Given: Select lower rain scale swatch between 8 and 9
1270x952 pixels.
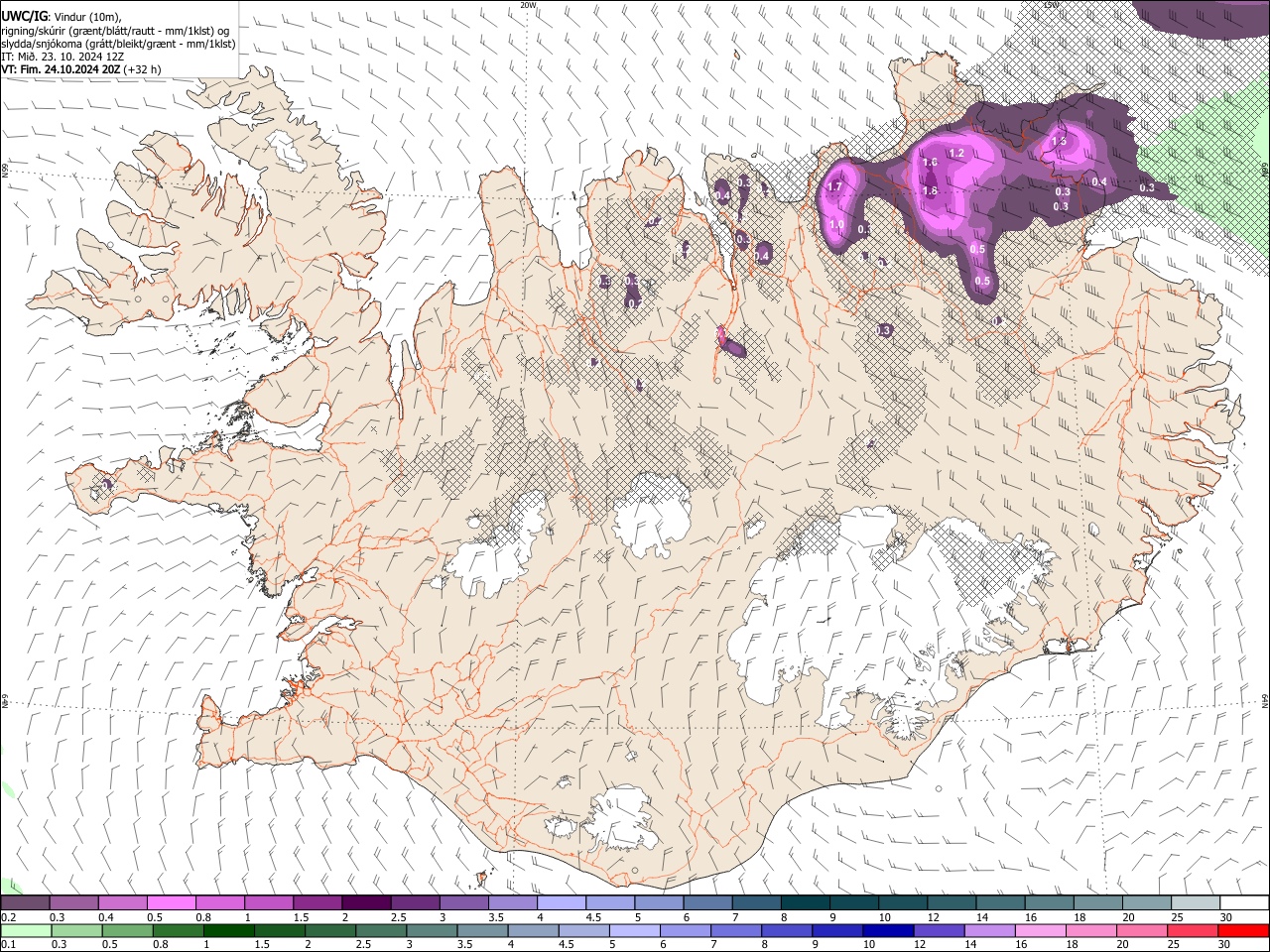Looking at the screenshot, I should [786, 930].
